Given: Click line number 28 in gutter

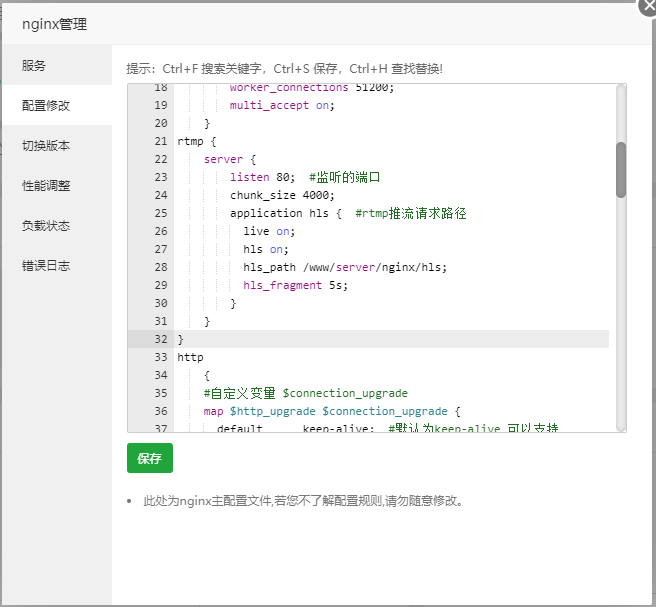Looking at the screenshot, I should click(161, 267).
